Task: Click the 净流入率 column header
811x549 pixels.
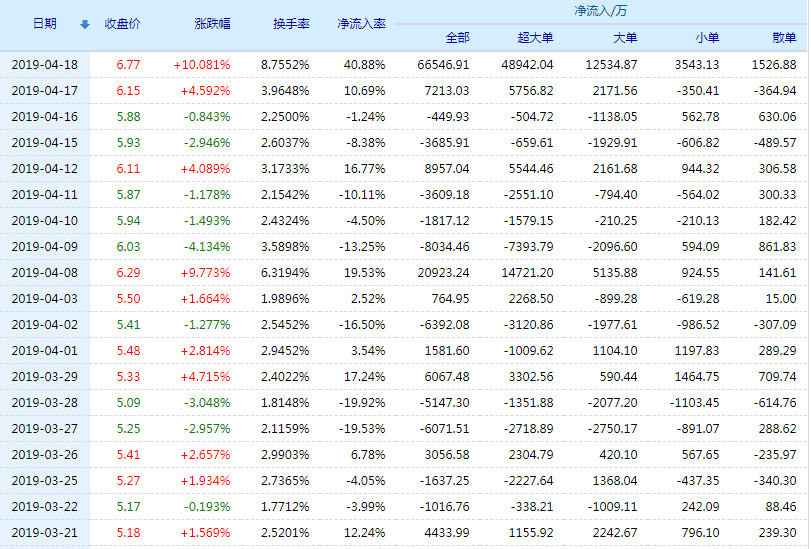Action: tap(361, 23)
